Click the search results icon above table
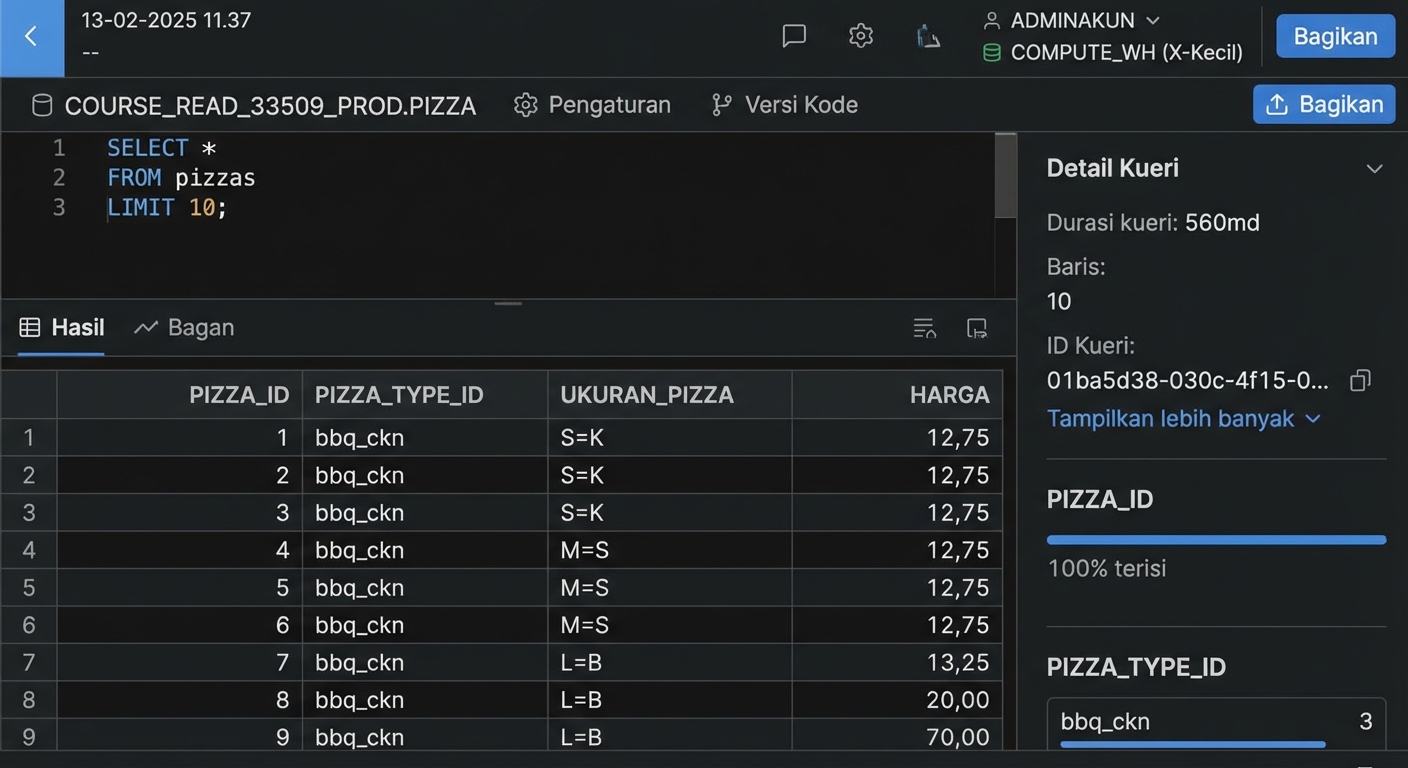Image resolution: width=1408 pixels, height=768 pixels. coord(924,328)
